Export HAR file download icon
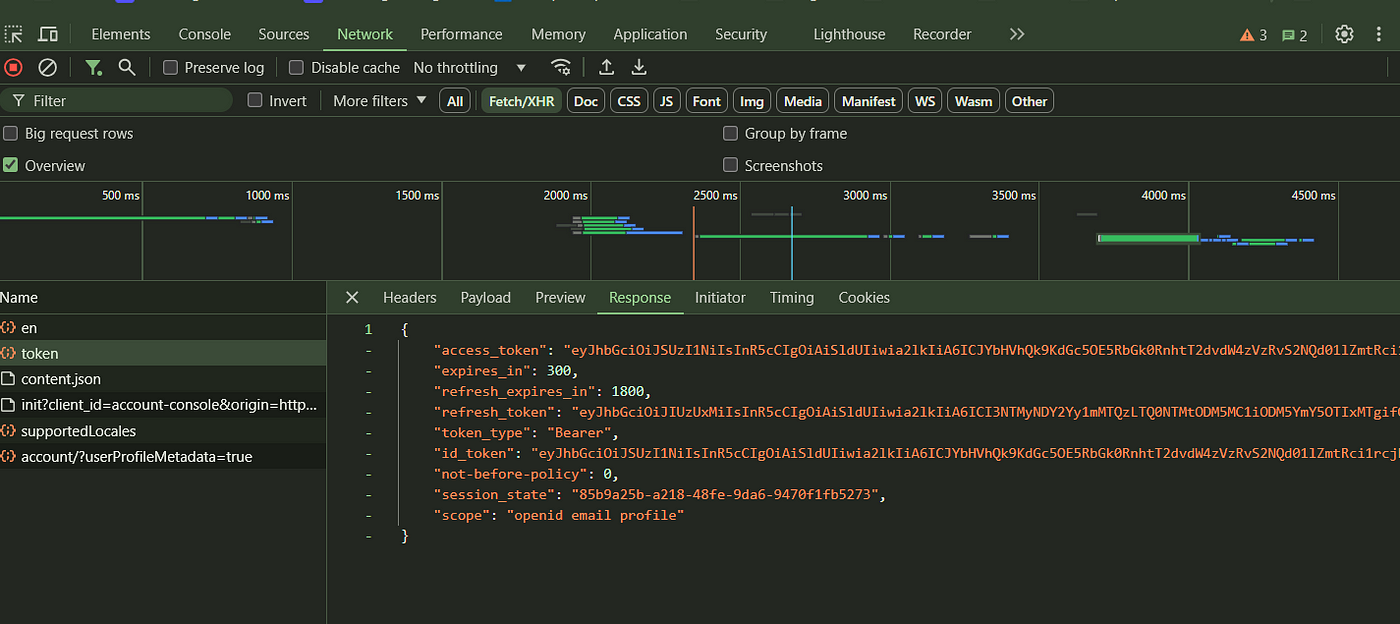 [639, 67]
